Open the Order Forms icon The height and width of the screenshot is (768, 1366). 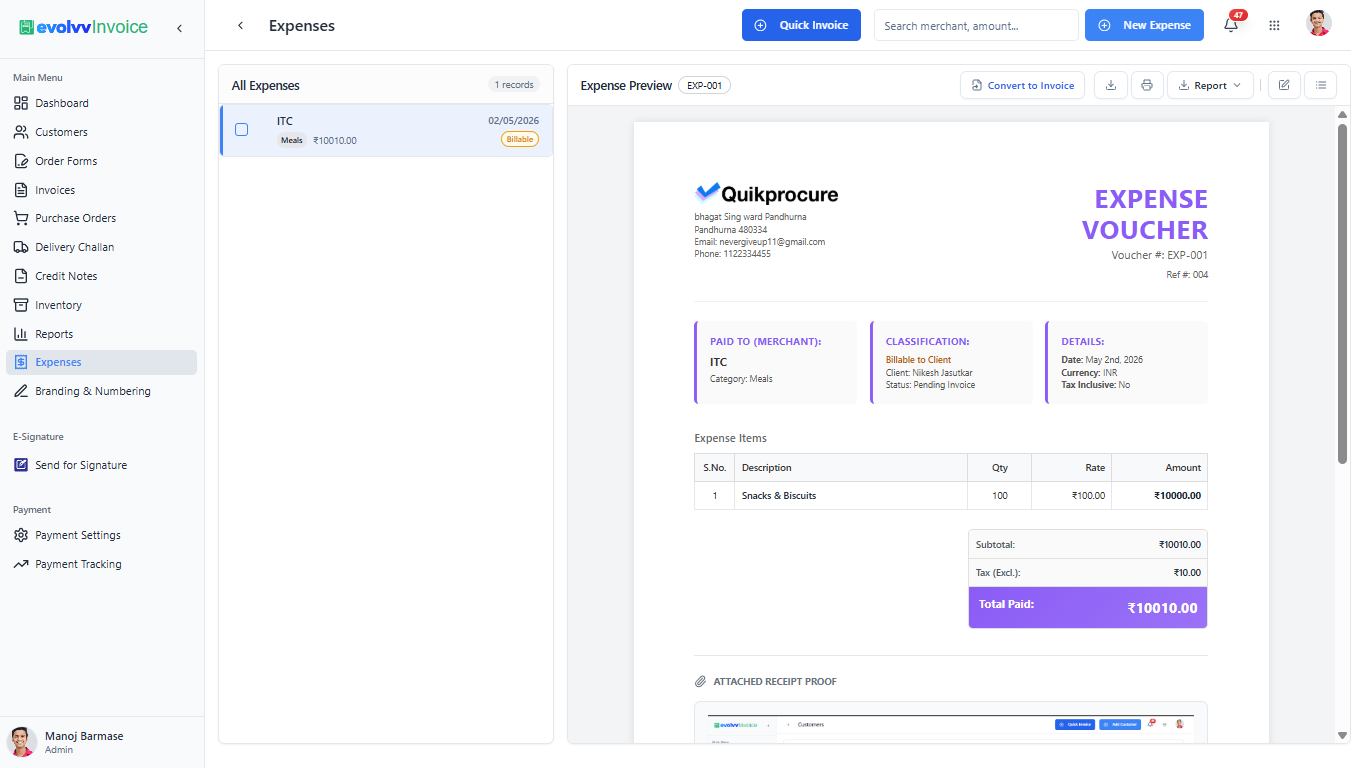point(21,161)
